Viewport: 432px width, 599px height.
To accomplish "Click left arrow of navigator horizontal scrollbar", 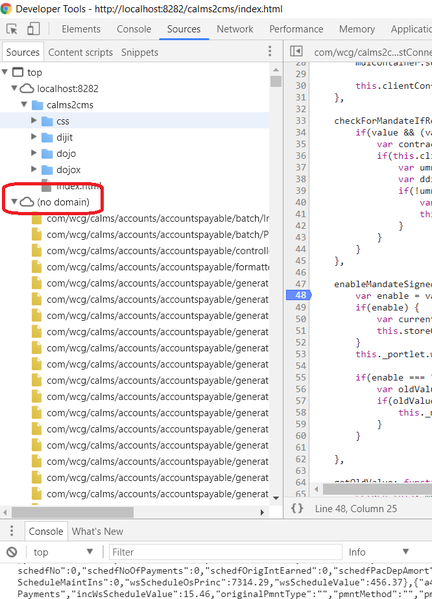I will click(x=5, y=512).
